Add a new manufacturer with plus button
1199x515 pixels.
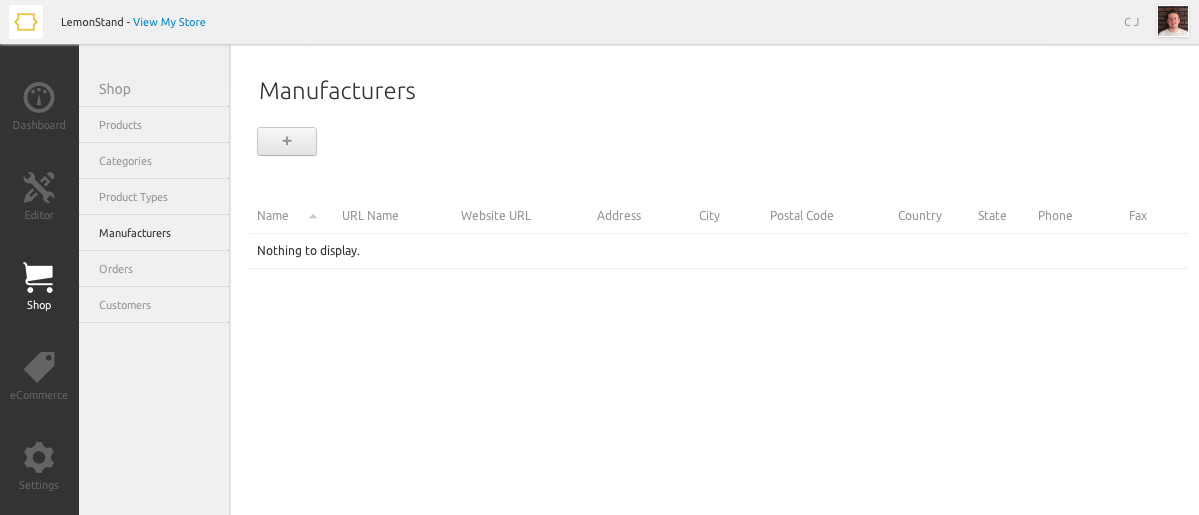(x=287, y=142)
